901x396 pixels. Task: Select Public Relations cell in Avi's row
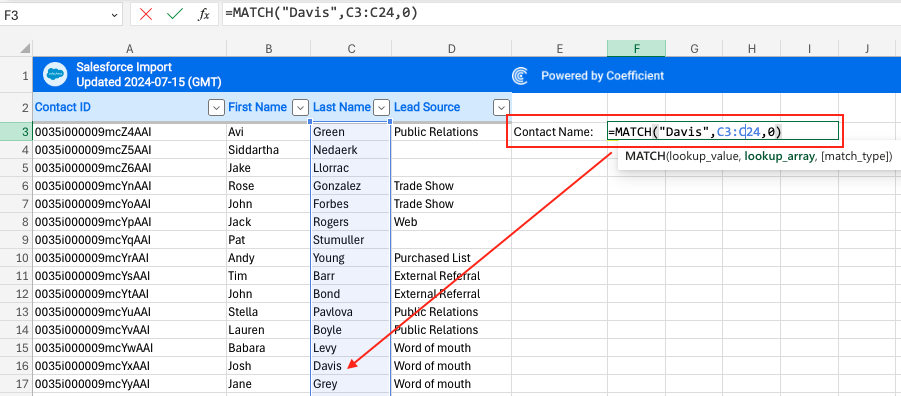coord(451,132)
